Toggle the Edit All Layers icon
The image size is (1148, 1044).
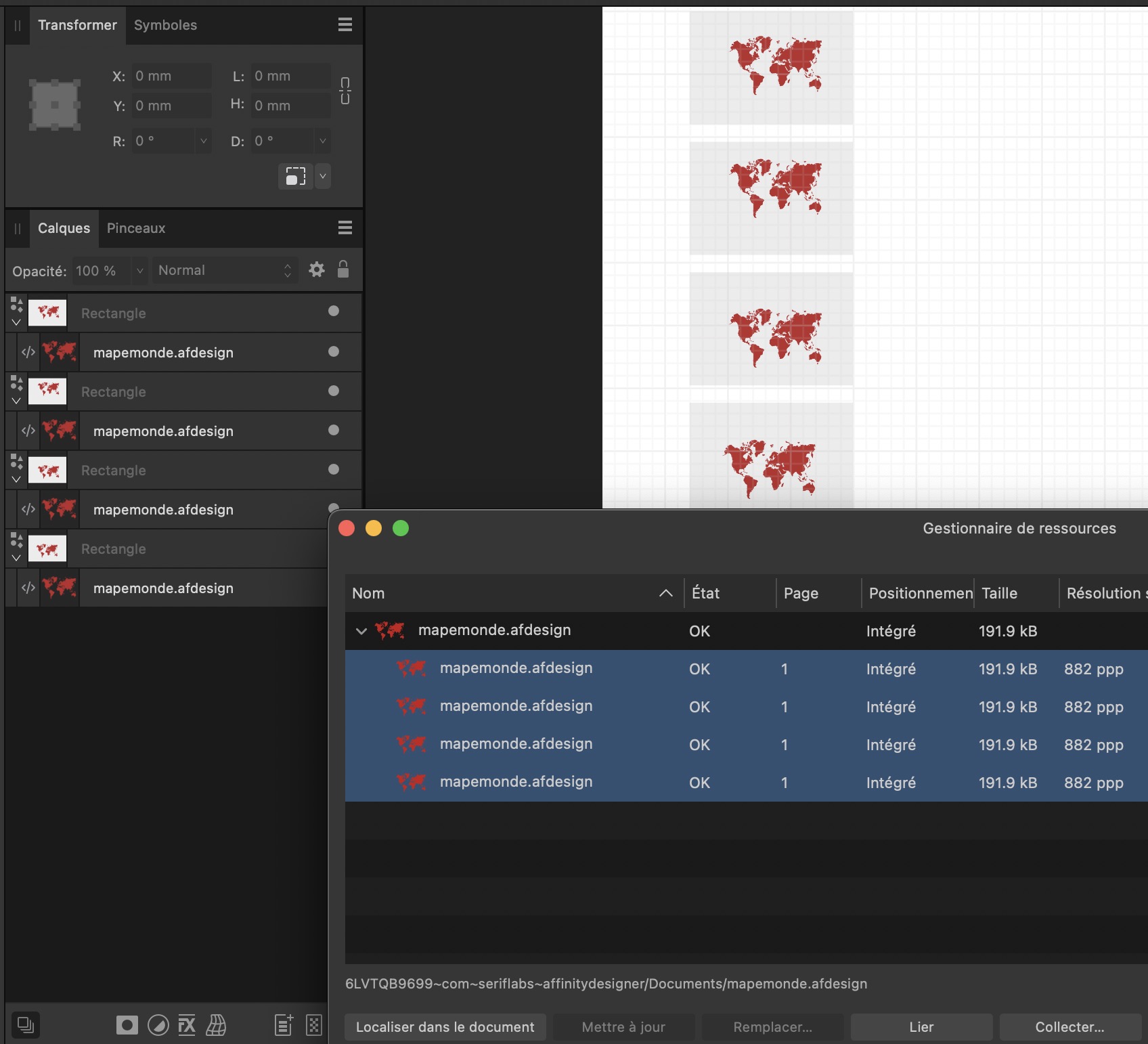(26, 1025)
